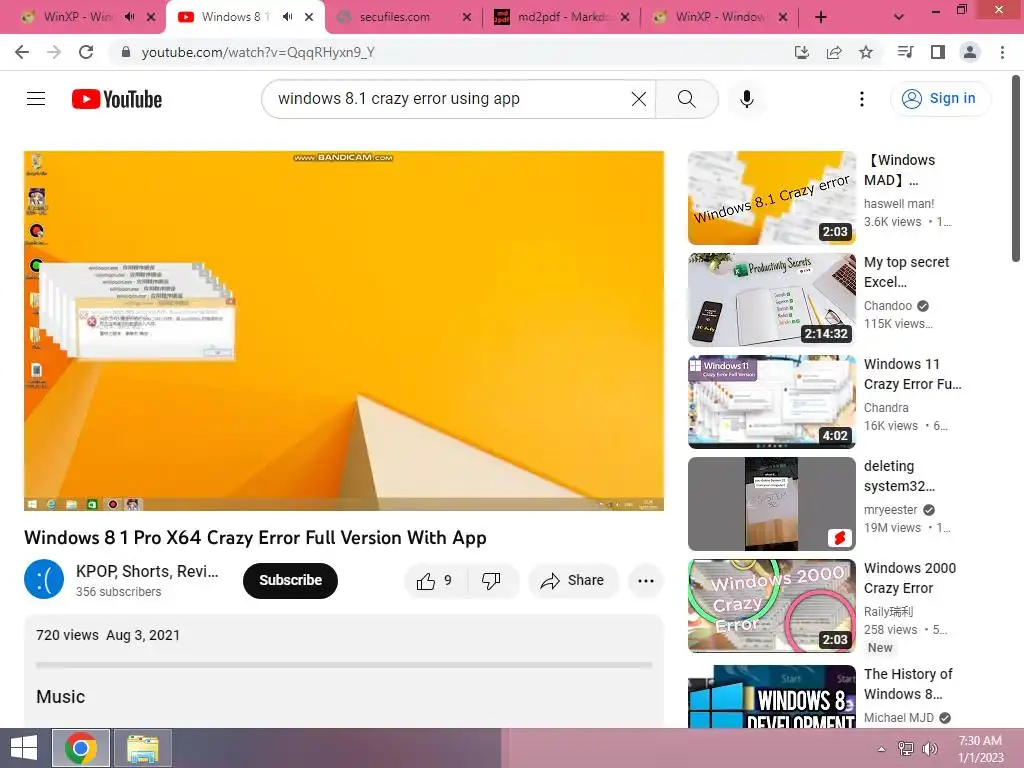The image size is (1024, 768).
Task: Clear the search query with X
Action: tap(639, 99)
